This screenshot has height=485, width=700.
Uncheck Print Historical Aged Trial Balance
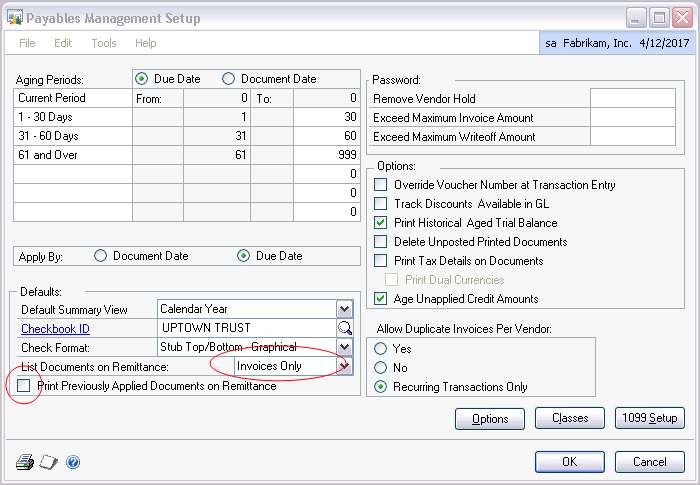tap(380, 223)
